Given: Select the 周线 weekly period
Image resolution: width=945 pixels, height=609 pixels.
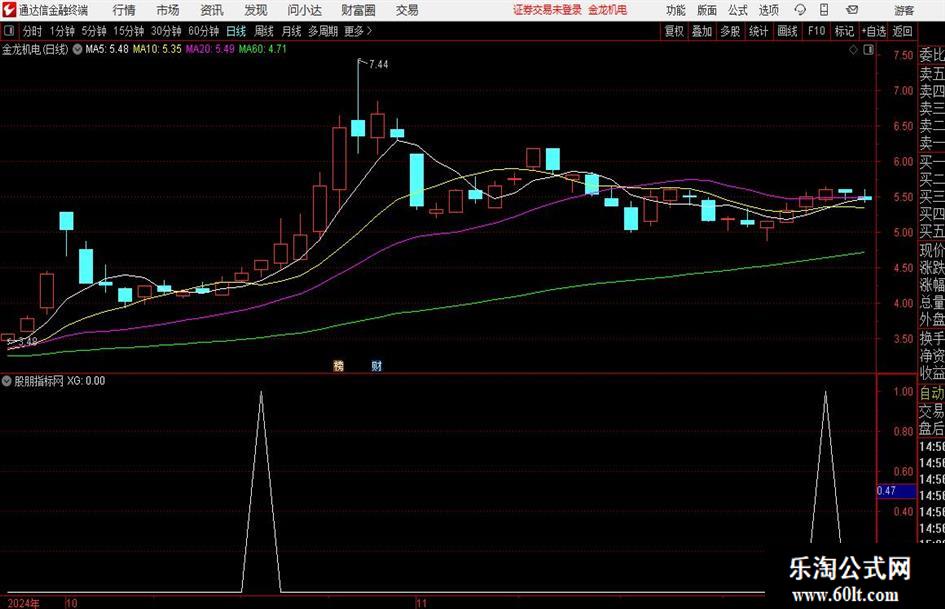Looking at the screenshot, I should coord(264,31).
